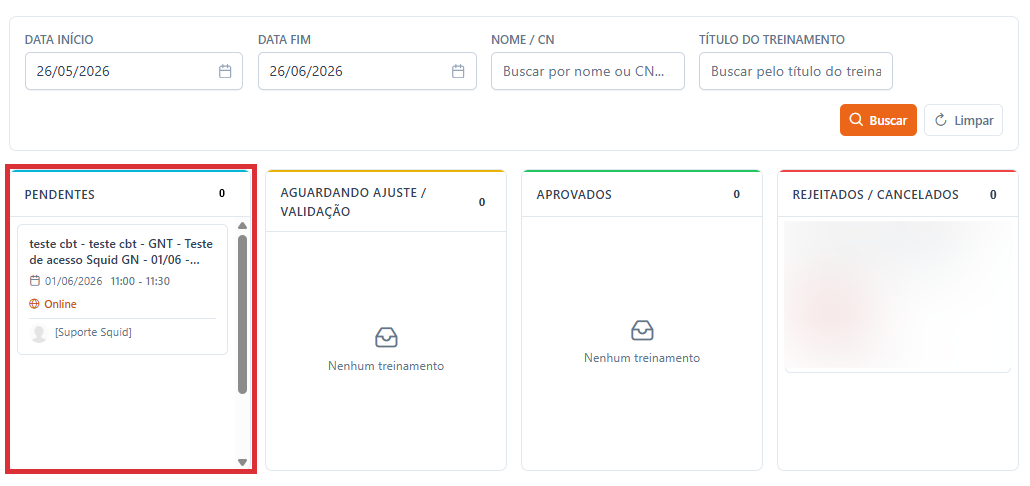Click the Suporte Squid avatar icon
The height and width of the screenshot is (486, 1030).
point(39,333)
